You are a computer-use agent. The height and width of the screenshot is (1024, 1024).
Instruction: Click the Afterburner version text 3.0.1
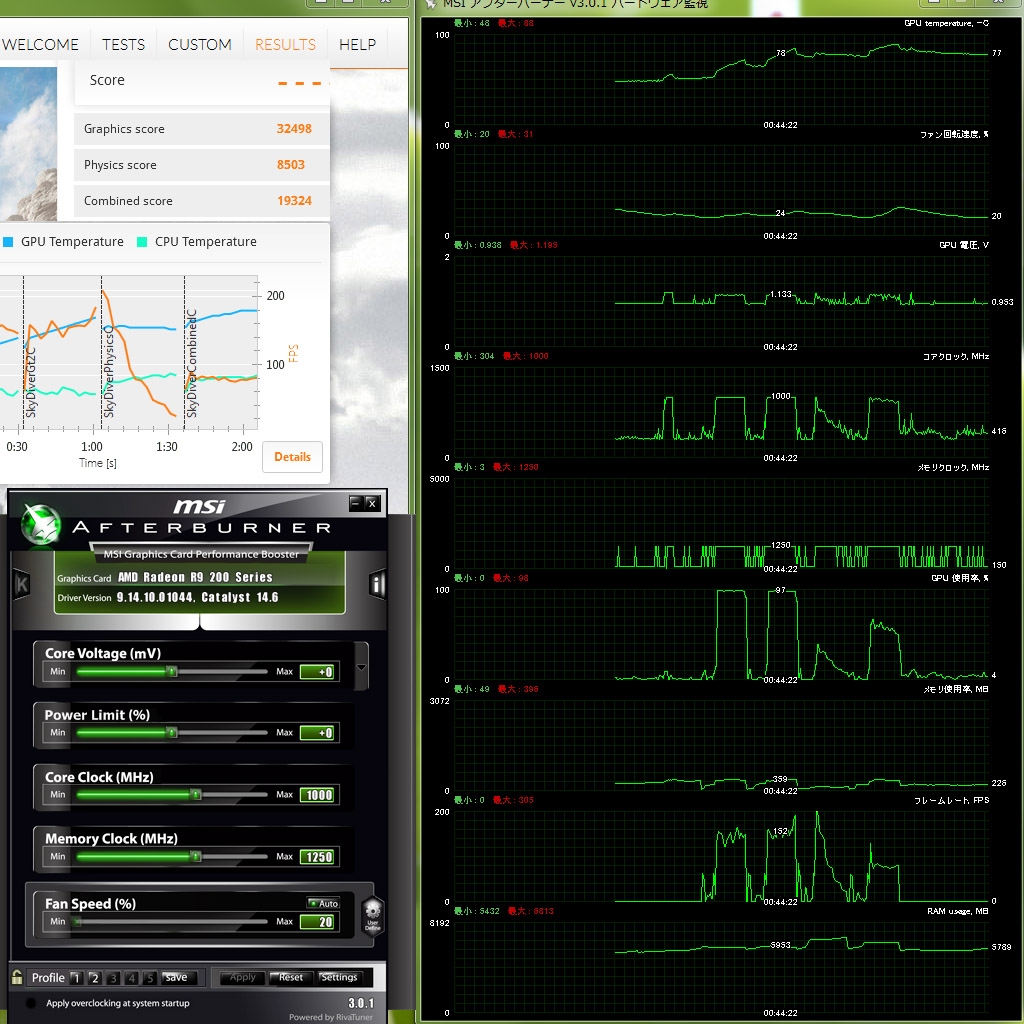361,1003
